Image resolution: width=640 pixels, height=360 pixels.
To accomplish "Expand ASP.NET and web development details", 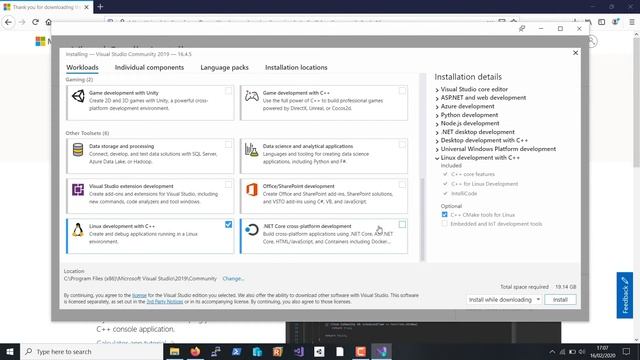I will point(437,98).
